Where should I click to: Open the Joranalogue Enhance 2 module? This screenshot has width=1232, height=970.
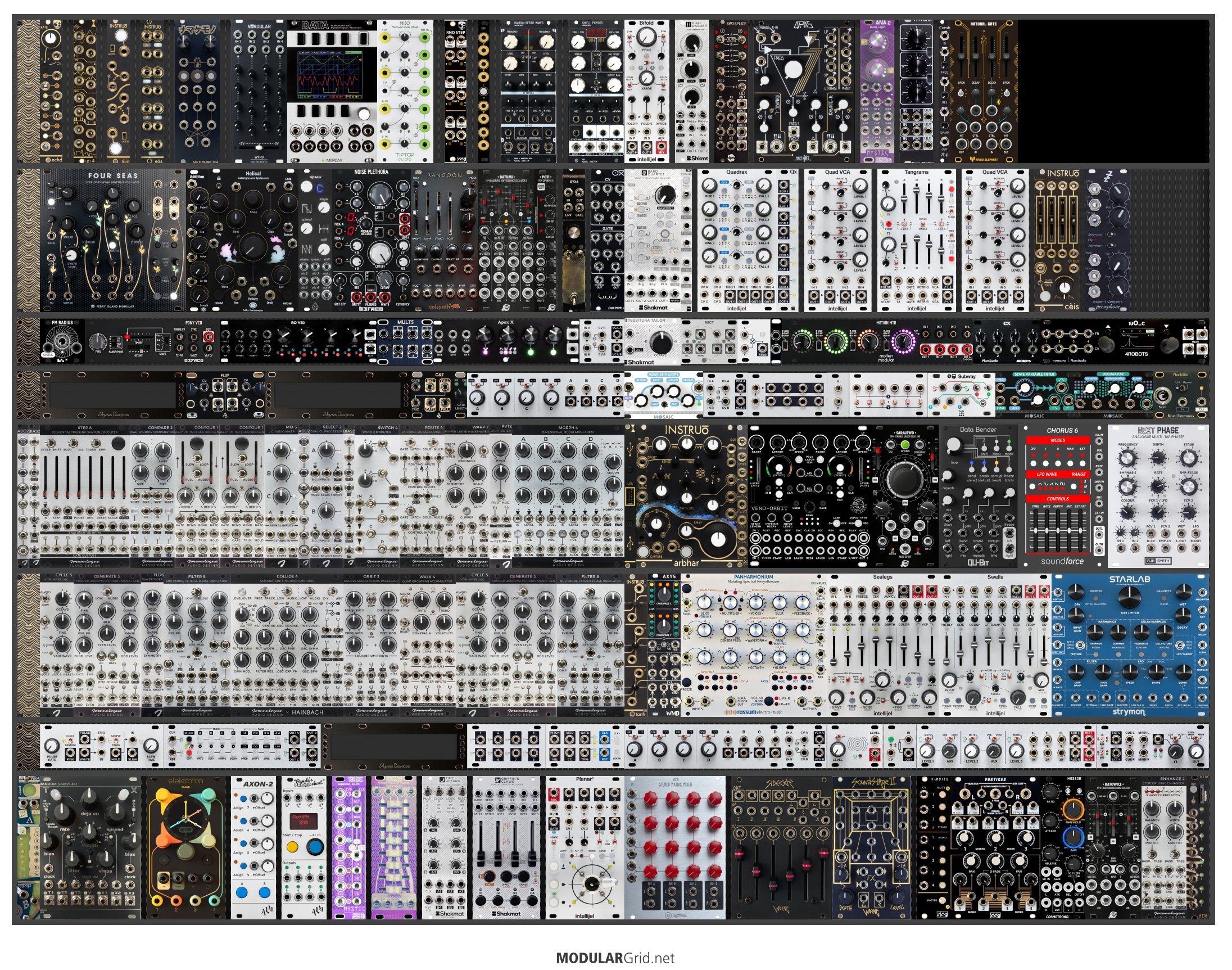click(1164, 847)
